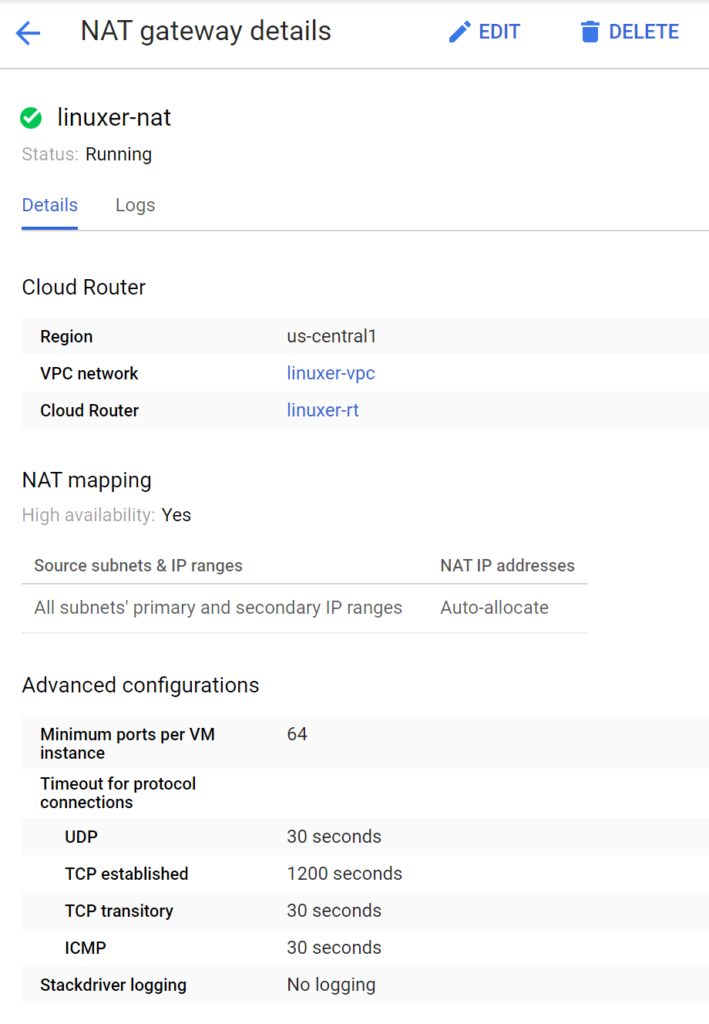Click the green check status icon
This screenshot has height=1024, width=709.
pos(31,118)
